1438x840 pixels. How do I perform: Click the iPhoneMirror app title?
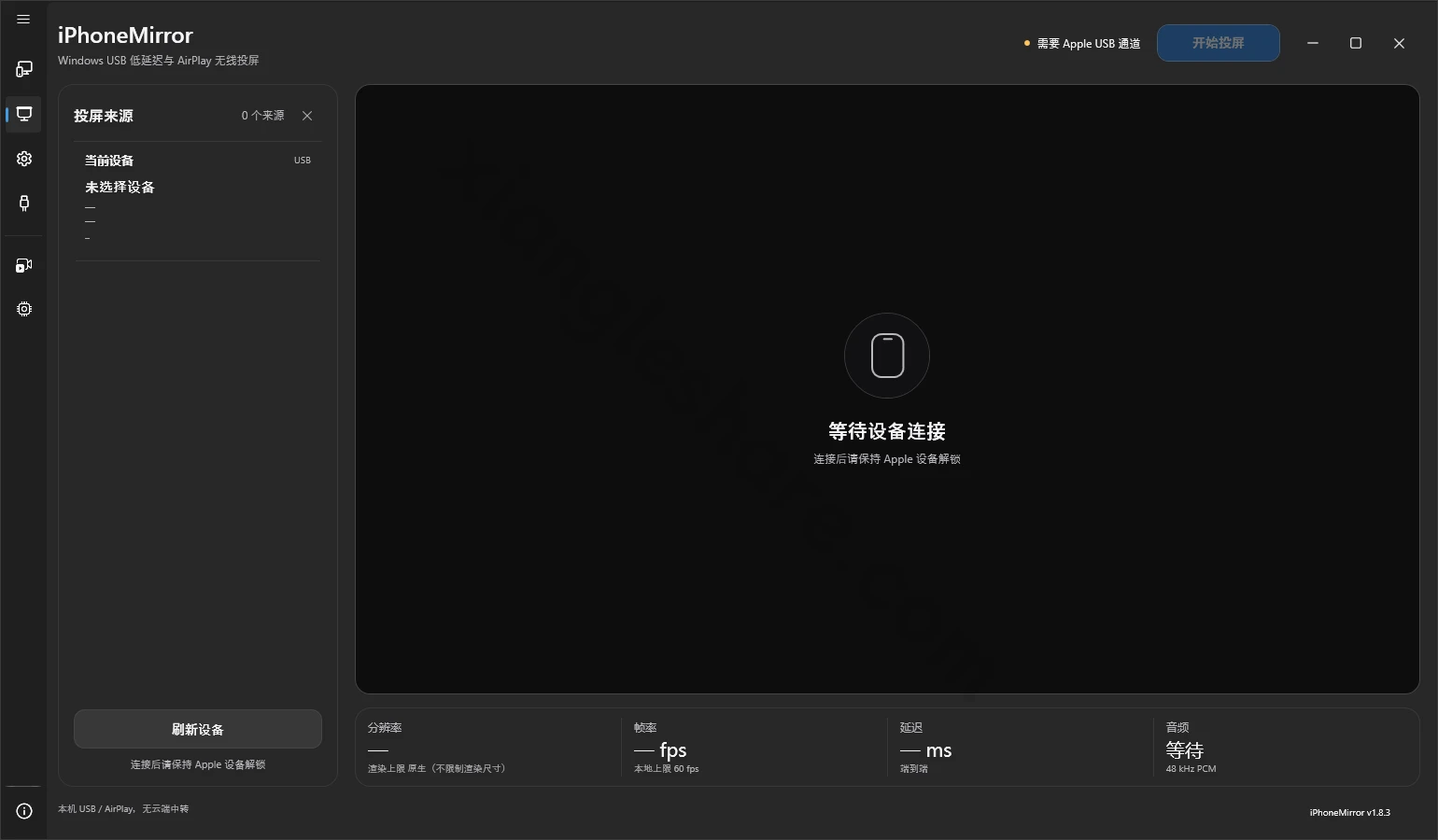[125, 35]
